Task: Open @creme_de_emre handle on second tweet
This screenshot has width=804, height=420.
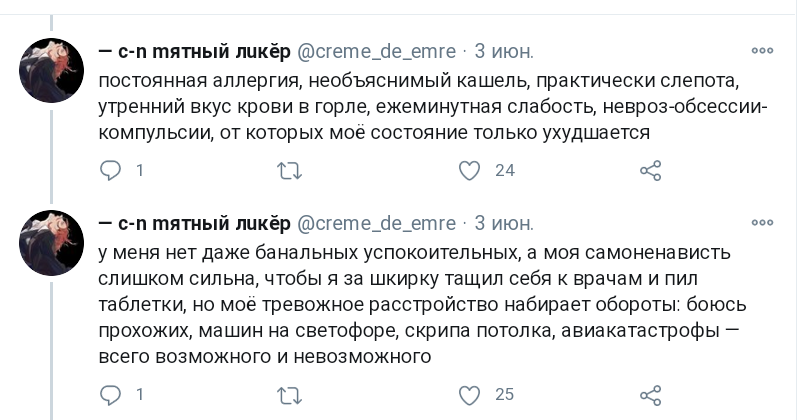Action: pos(377,222)
